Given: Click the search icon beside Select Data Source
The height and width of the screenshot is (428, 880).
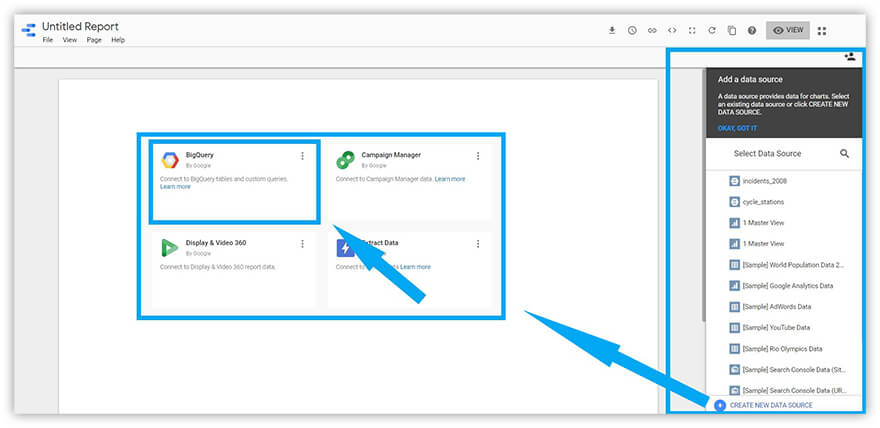Looking at the screenshot, I should (x=844, y=153).
